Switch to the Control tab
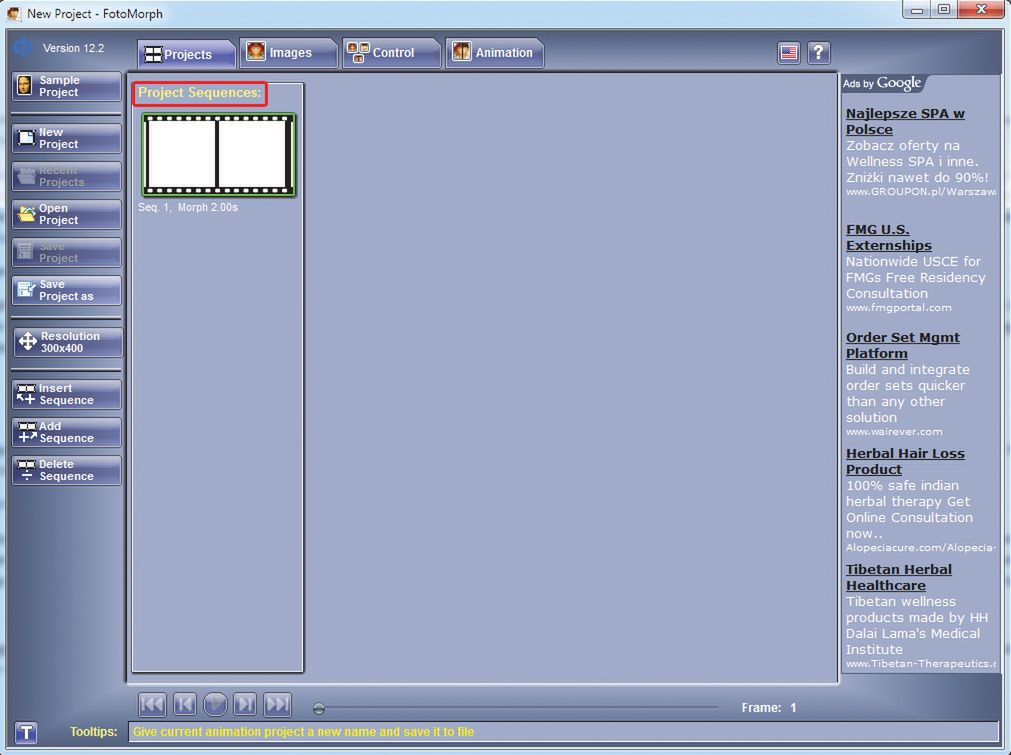The height and width of the screenshot is (755, 1011). click(x=391, y=53)
